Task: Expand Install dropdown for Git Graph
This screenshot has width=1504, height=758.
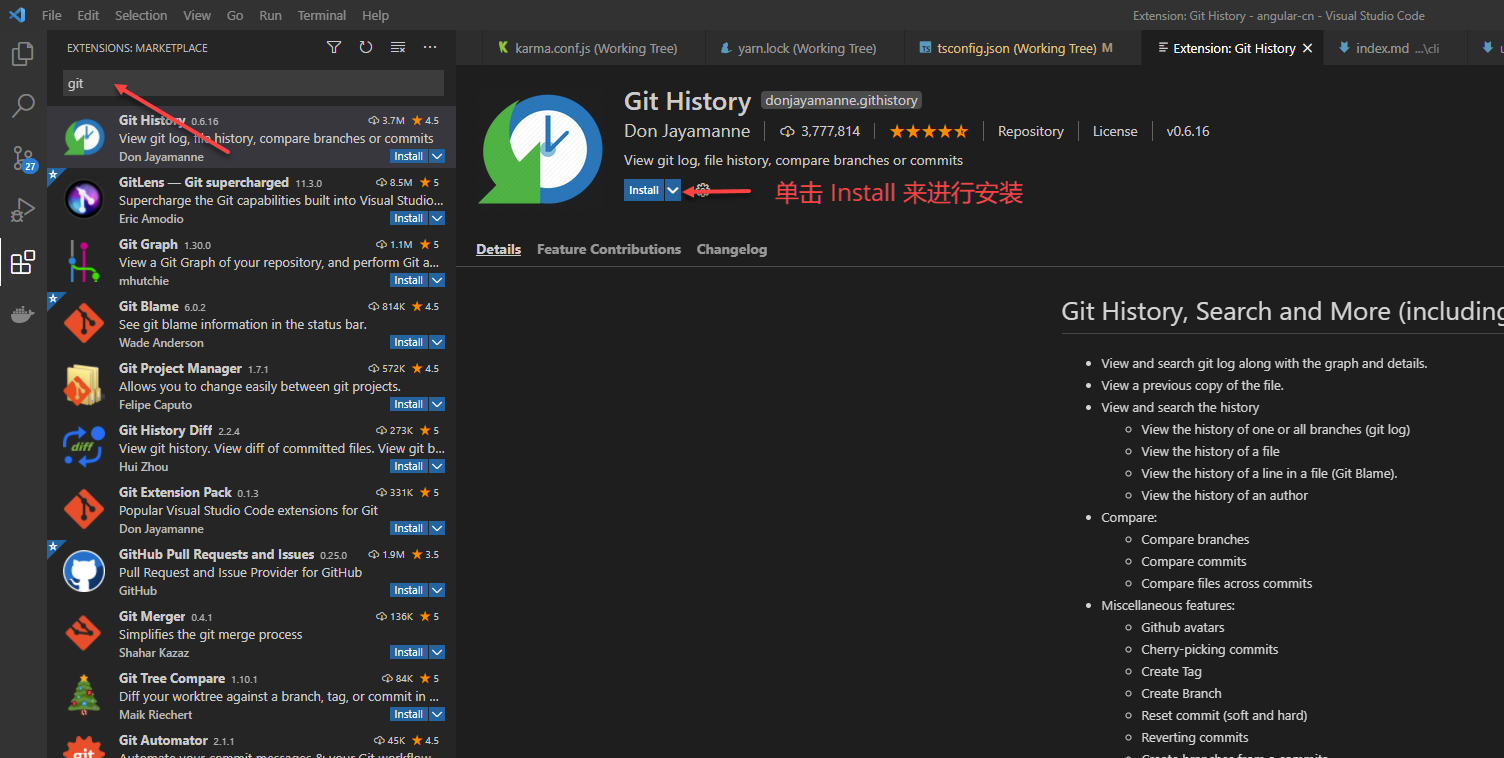Action: 437,280
